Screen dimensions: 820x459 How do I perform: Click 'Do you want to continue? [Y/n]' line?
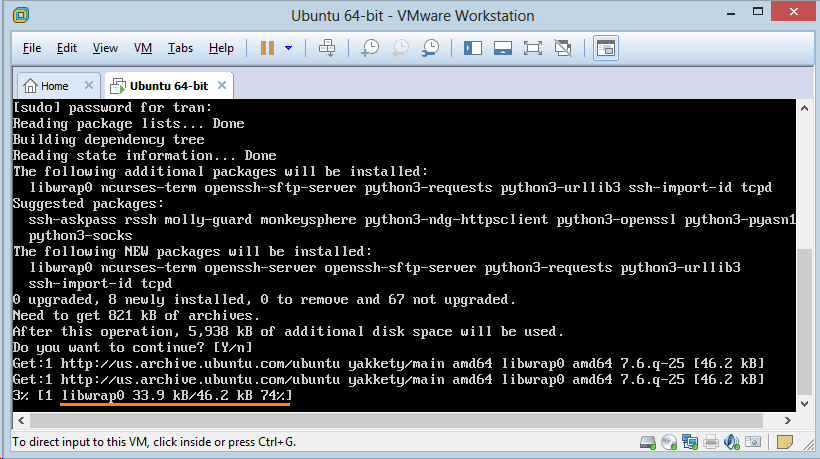tap(133, 348)
